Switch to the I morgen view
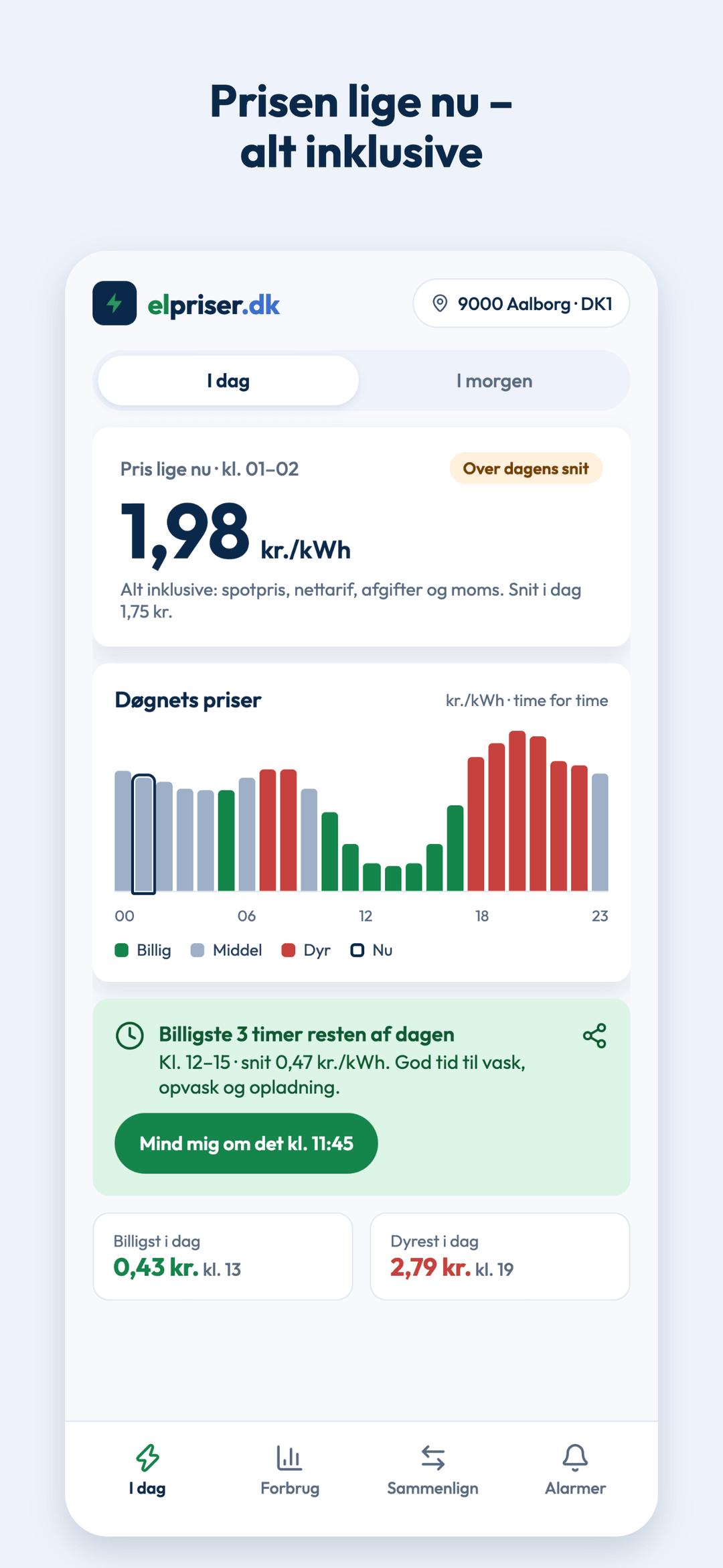Viewport: 723px width, 1568px height. coord(494,380)
